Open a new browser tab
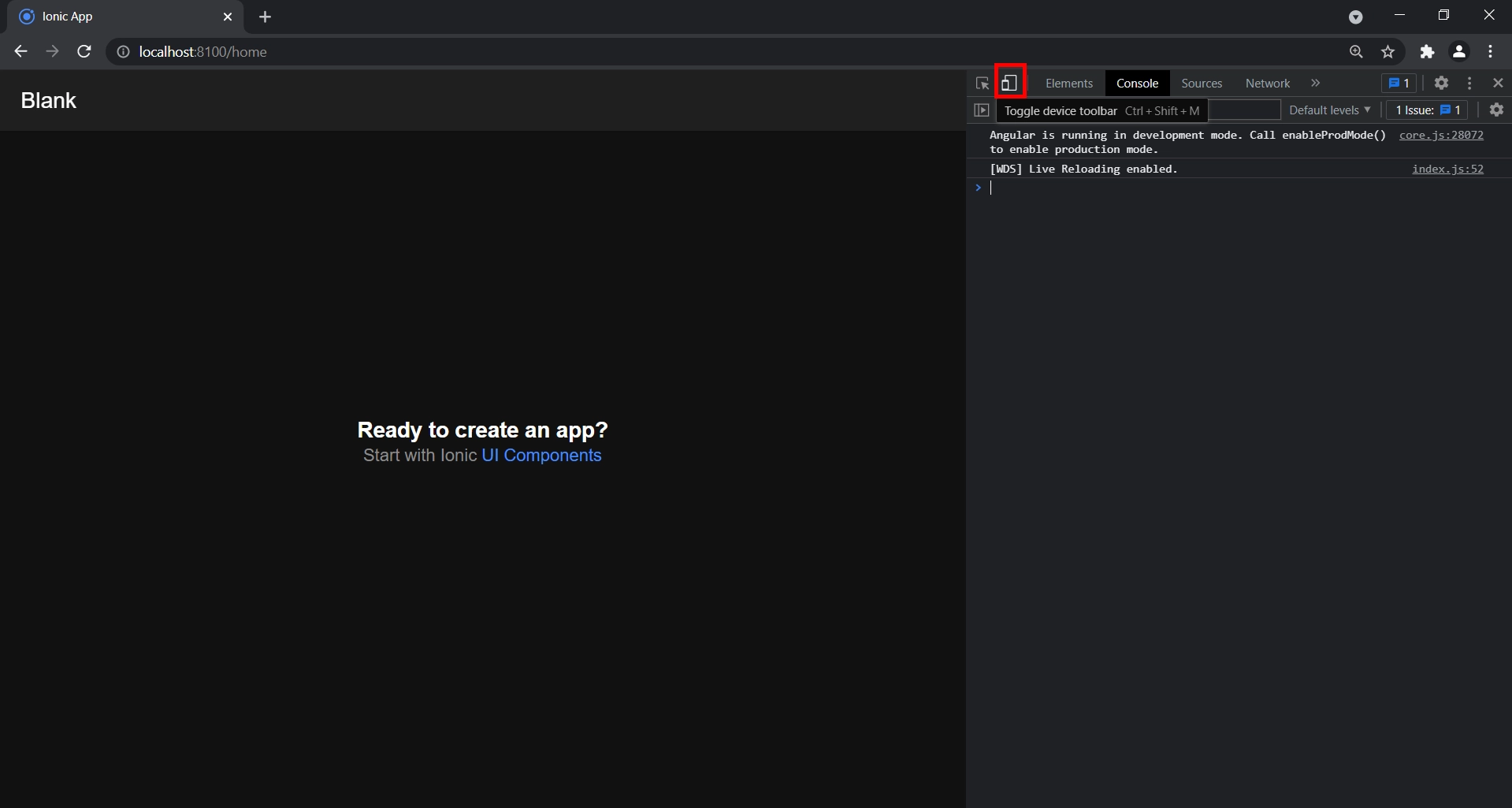Viewport: 1512px width, 808px height. [265, 17]
